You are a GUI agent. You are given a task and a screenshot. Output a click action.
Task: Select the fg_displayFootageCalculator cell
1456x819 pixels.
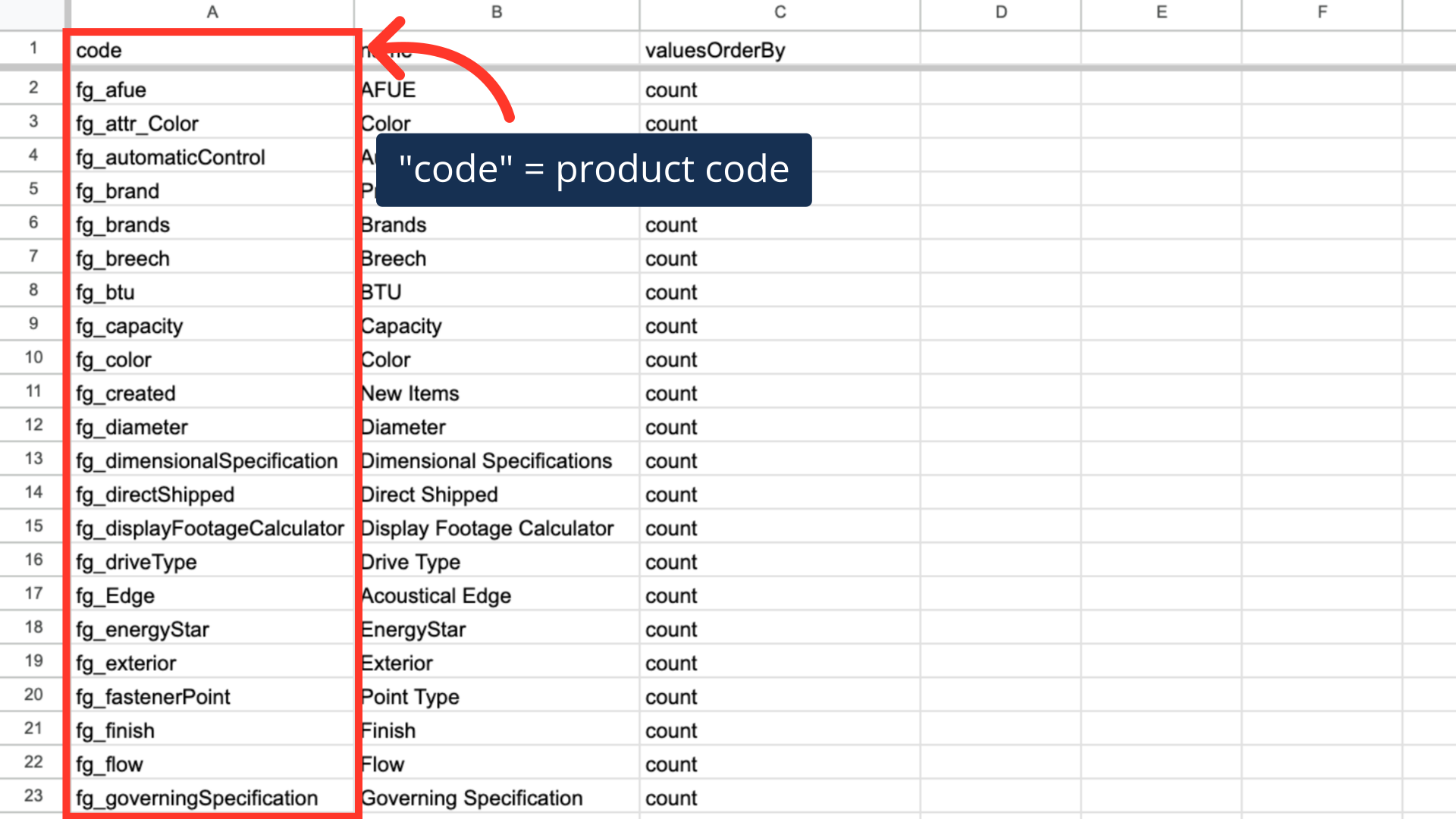[x=210, y=529]
